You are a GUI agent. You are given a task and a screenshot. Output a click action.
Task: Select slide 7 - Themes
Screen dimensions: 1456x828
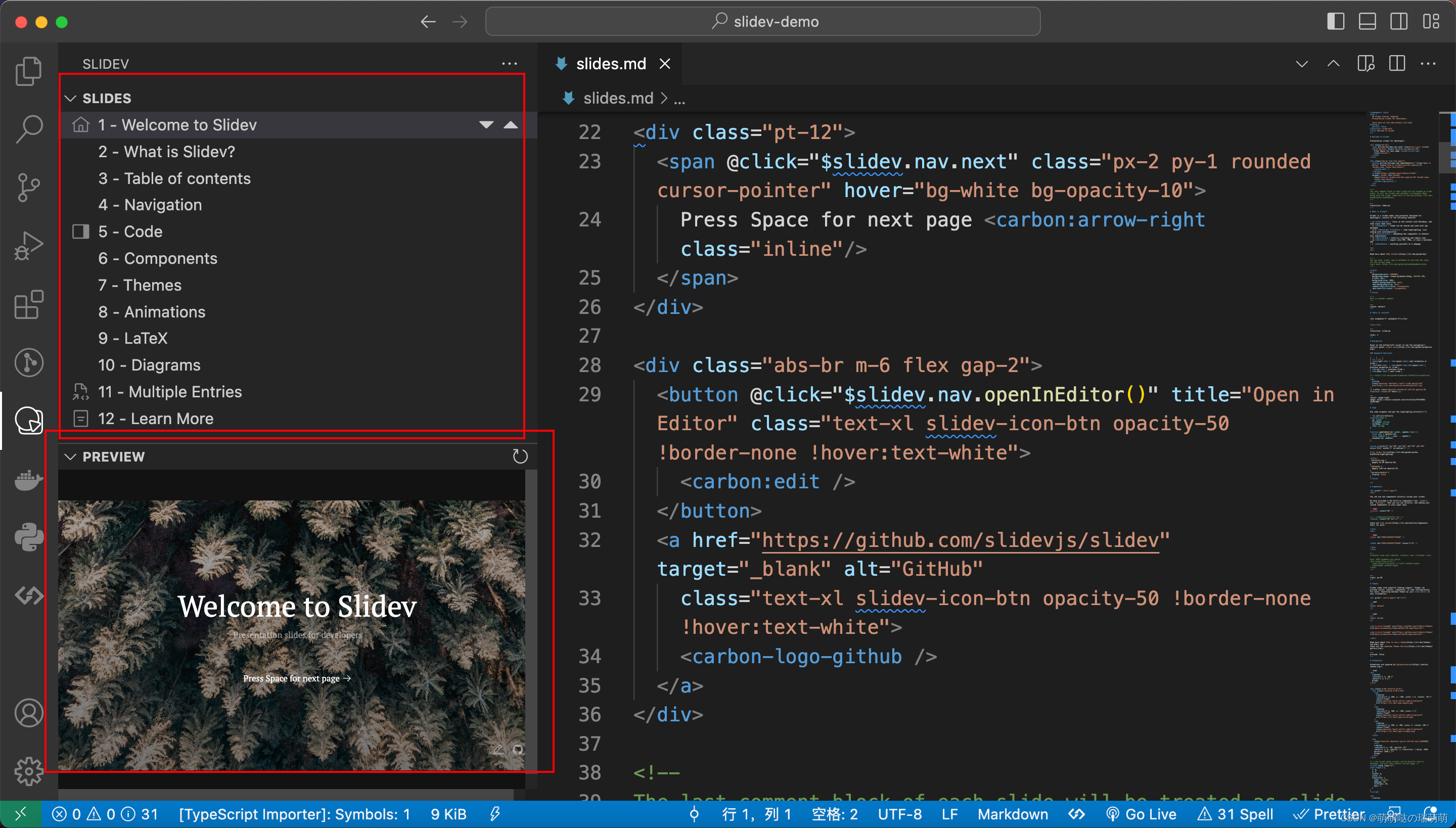(x=298, y=285)
